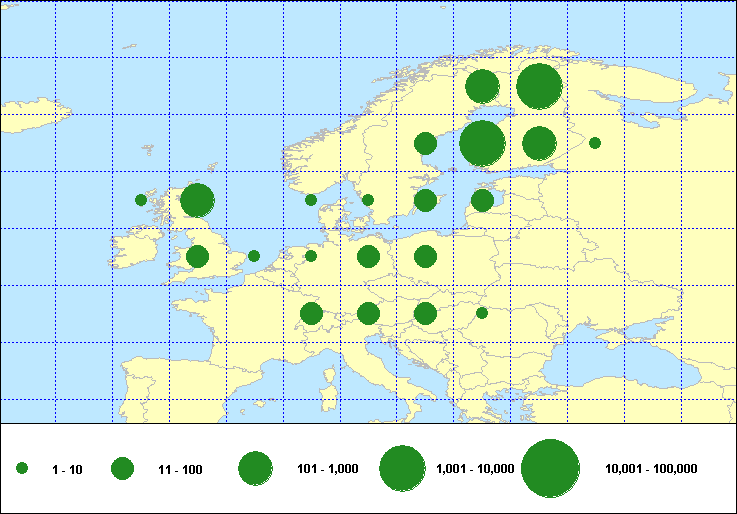
Task: Select the "11 - 100" legend circle
Action: [x=123, y=468]
